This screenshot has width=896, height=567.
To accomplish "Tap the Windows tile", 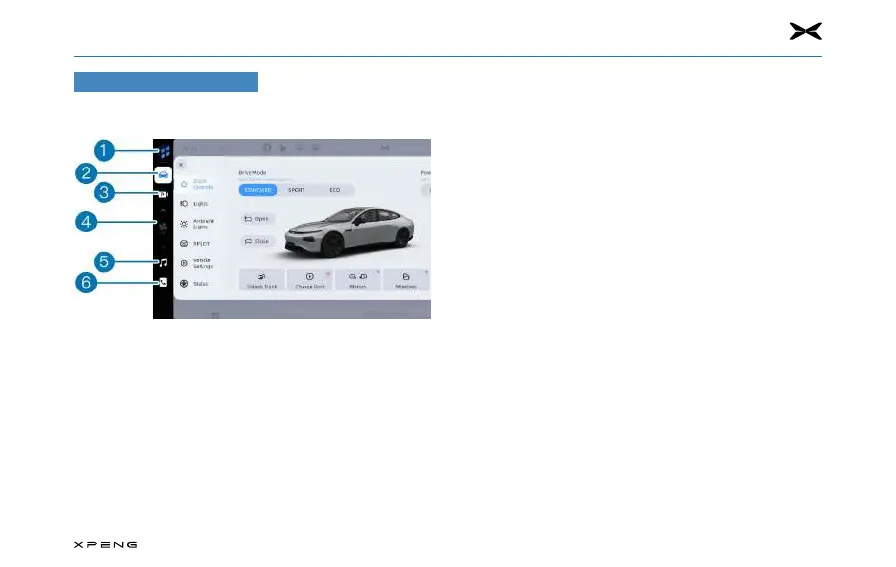I will (406, 279).
